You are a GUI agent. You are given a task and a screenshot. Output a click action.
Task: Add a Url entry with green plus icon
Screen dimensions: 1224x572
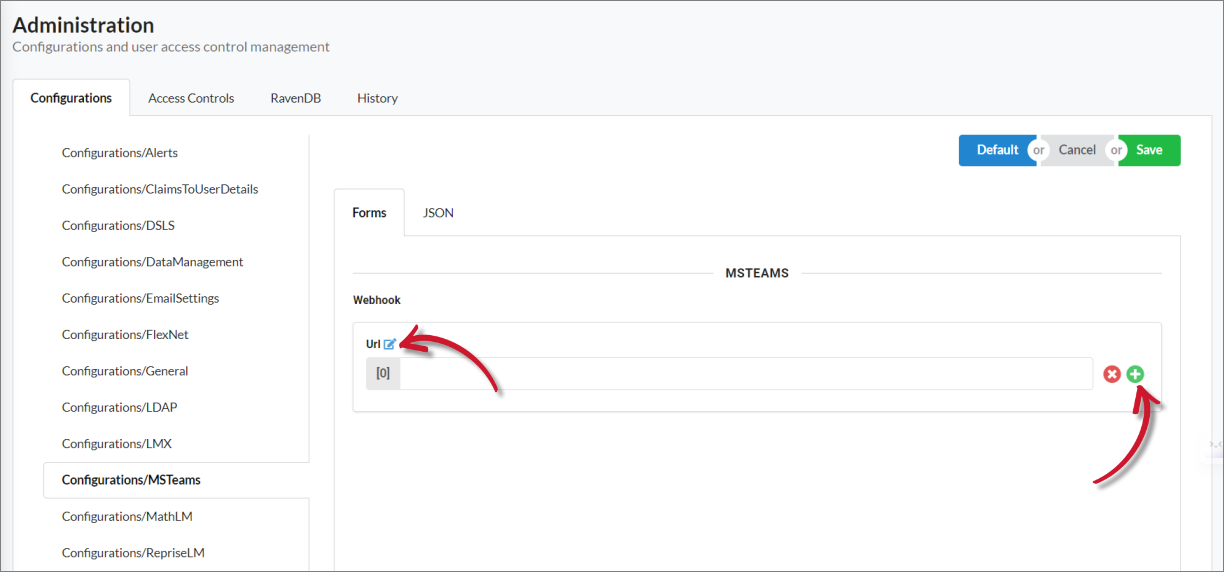click(1135, 374)
